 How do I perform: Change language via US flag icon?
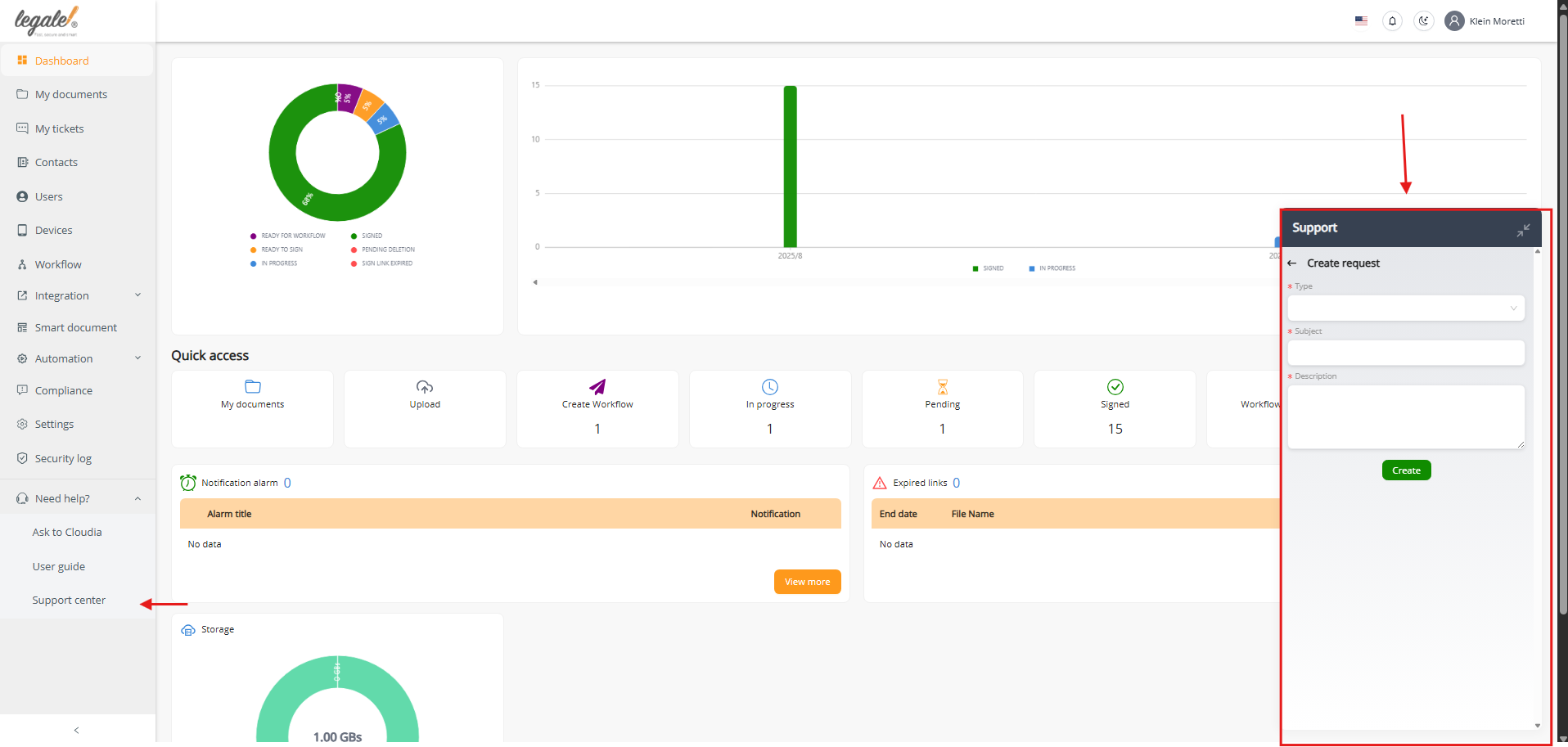tap(1361, 21)
